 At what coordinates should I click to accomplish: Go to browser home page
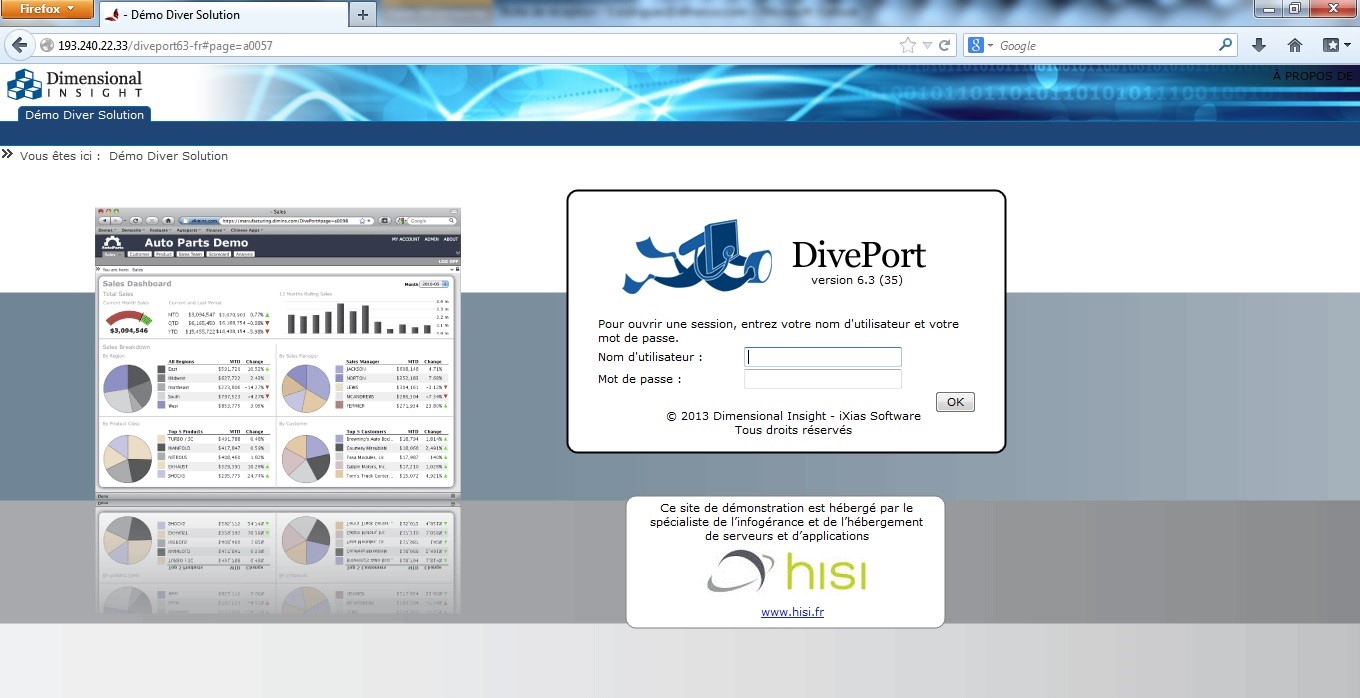[1295, 46]
